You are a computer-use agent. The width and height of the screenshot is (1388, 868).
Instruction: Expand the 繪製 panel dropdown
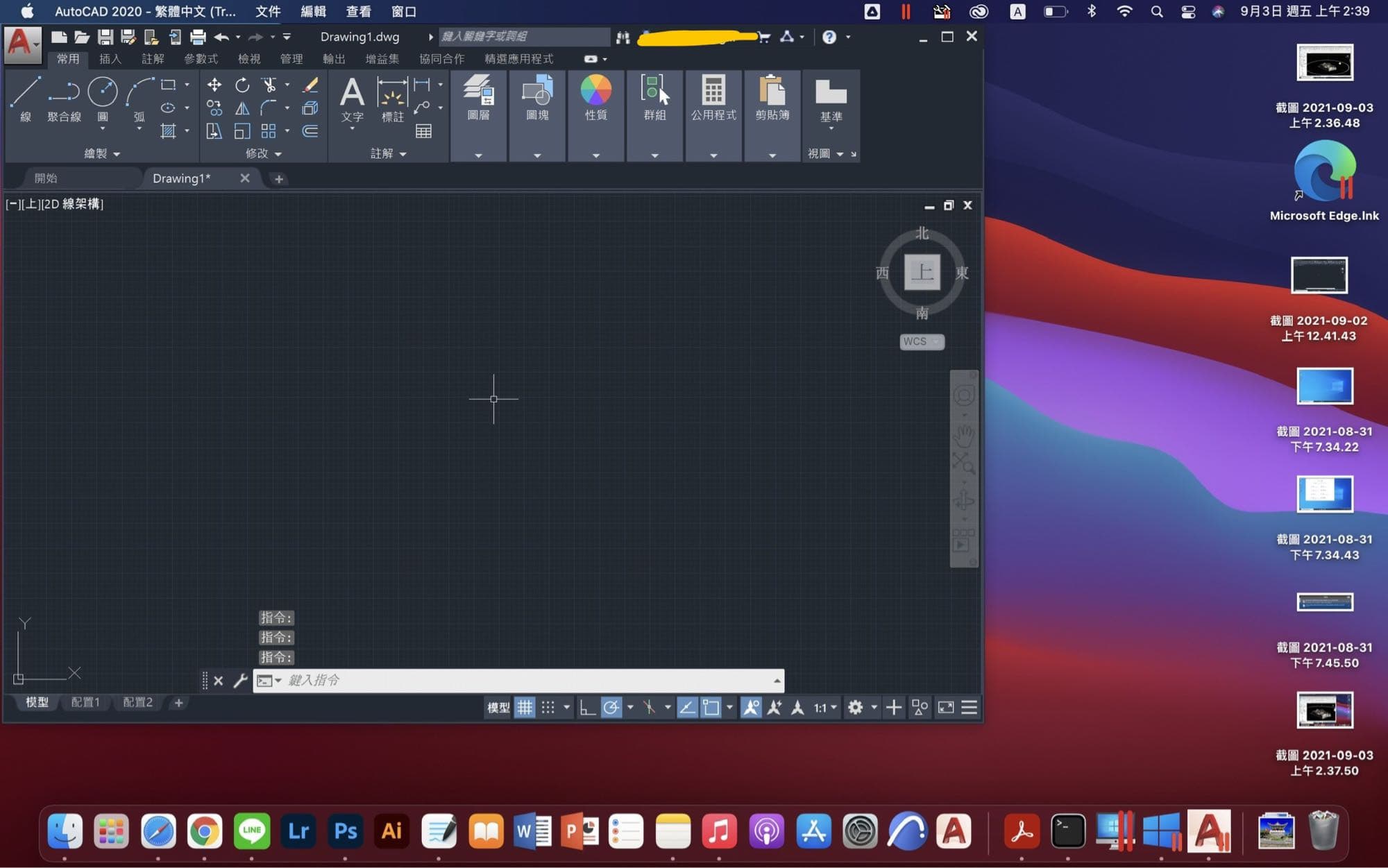(116, 153)
